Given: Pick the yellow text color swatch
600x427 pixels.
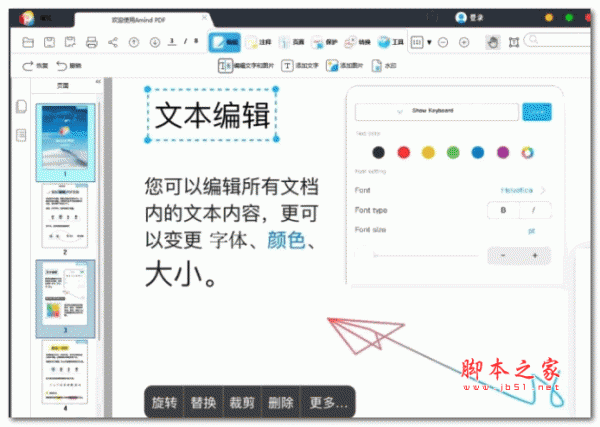Looking at the screenshot, I should click(x=428, y=152).
